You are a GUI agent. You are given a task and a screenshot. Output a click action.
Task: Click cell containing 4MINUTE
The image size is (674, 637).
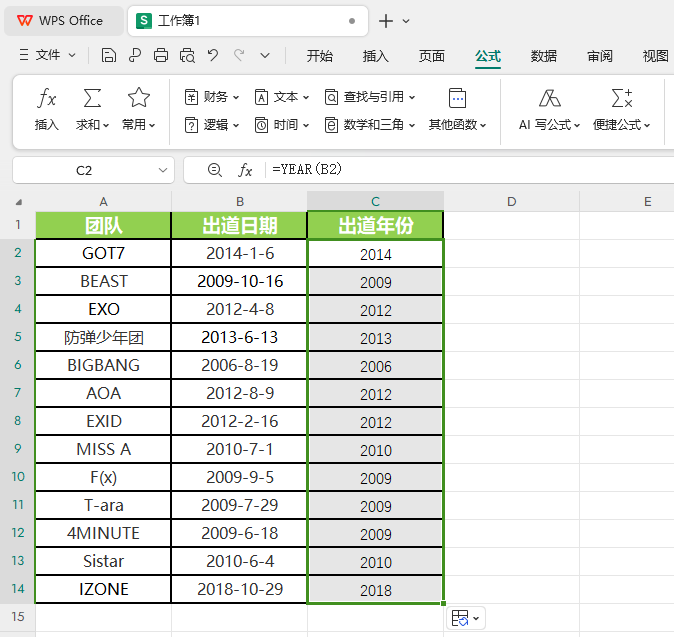[103, 533]
